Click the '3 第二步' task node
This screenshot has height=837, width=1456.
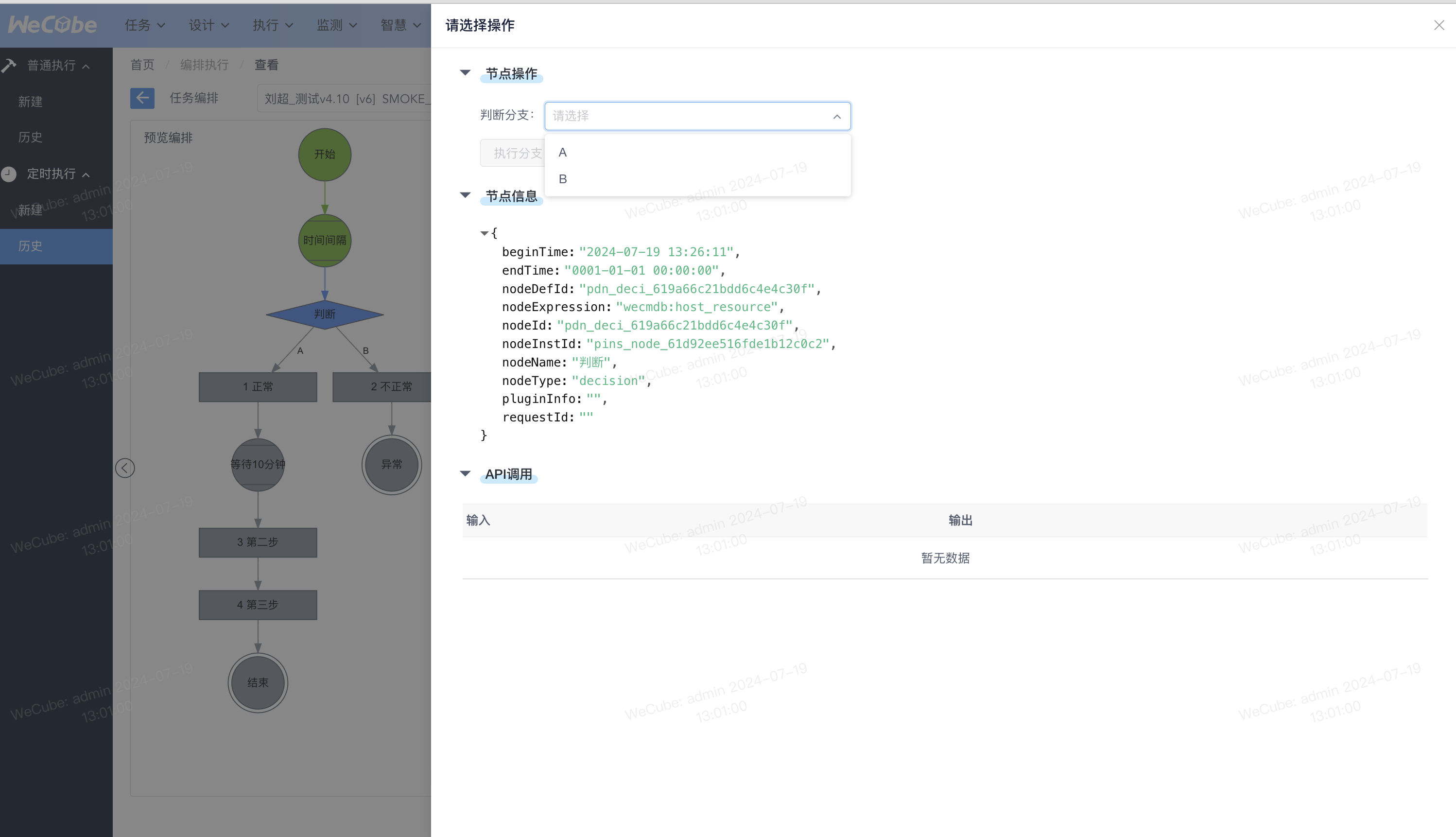tap(258, 542)
